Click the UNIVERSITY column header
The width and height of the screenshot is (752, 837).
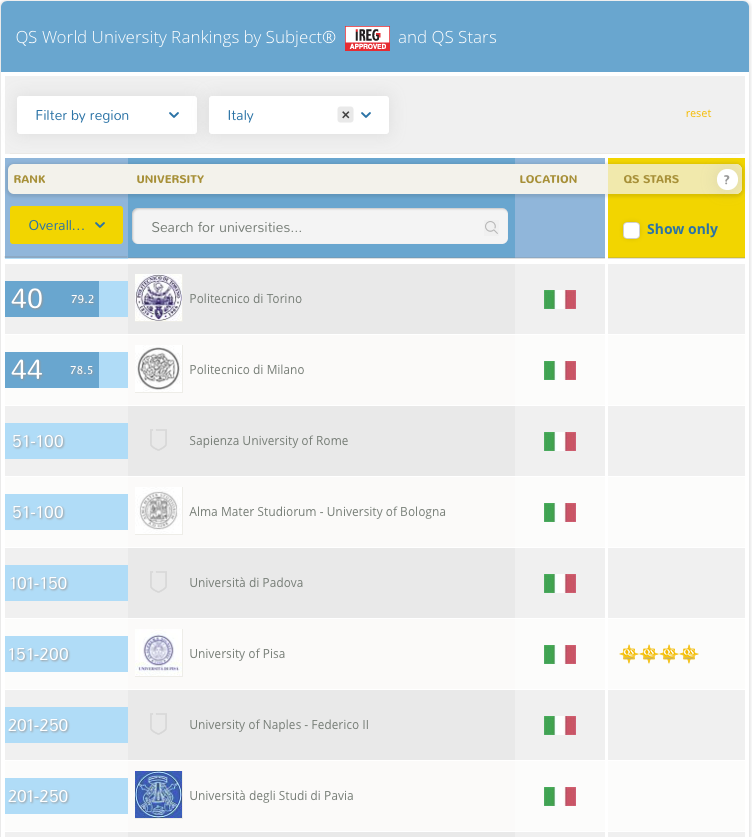pos(170,179)
